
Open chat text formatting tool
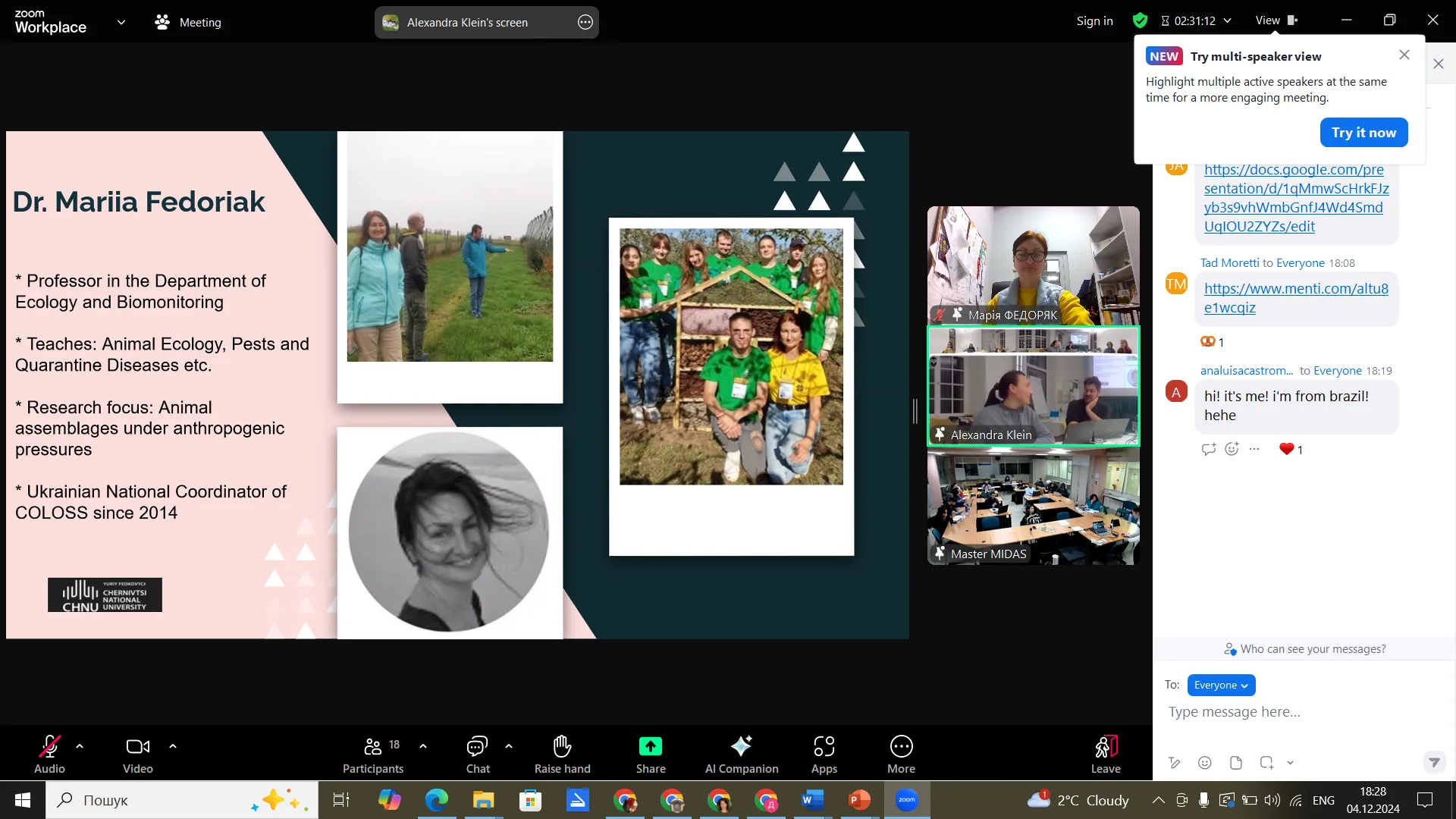[1174, 763]
